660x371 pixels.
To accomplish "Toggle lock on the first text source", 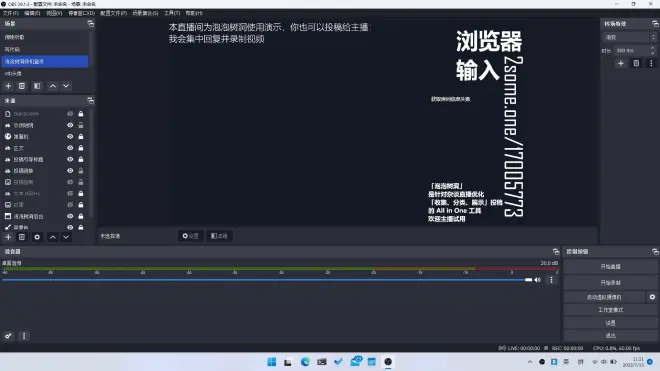I will pos(81,125).
